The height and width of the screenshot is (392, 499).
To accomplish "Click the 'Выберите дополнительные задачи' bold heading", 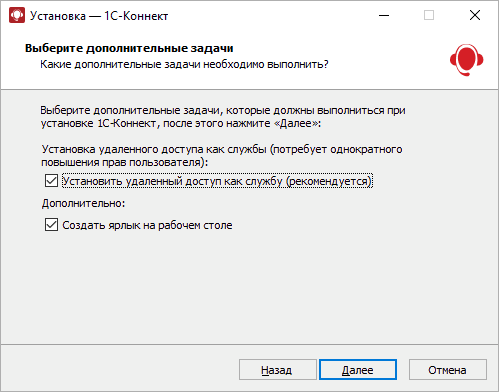I will point(129,48).
